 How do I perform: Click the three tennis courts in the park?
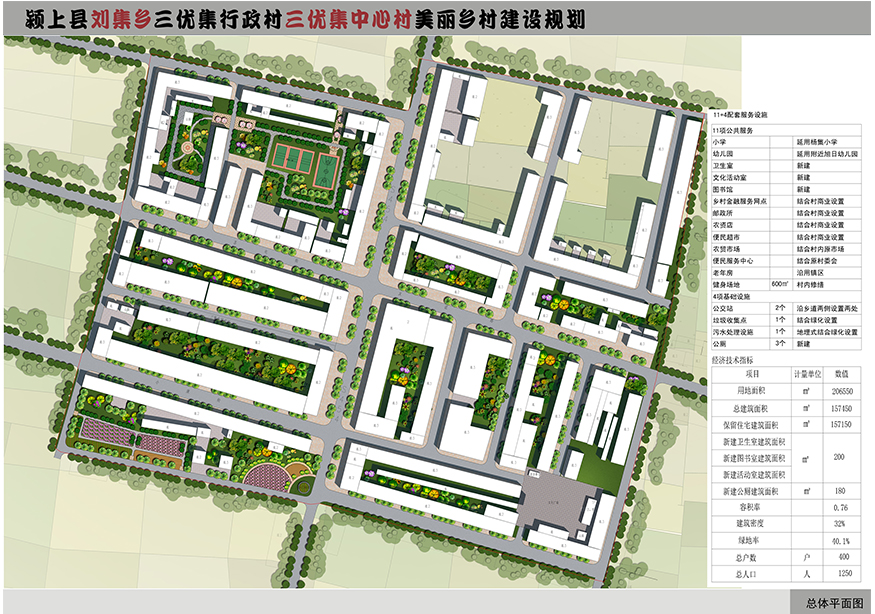pos(291,157)
